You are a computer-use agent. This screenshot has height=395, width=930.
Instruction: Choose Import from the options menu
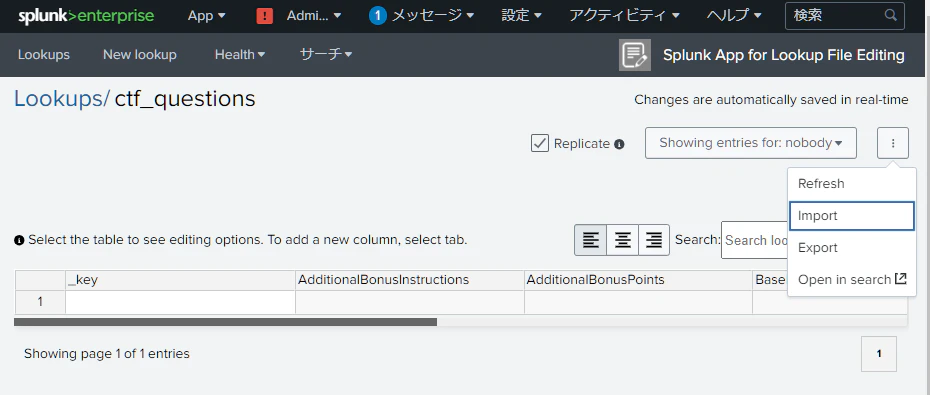852,216
